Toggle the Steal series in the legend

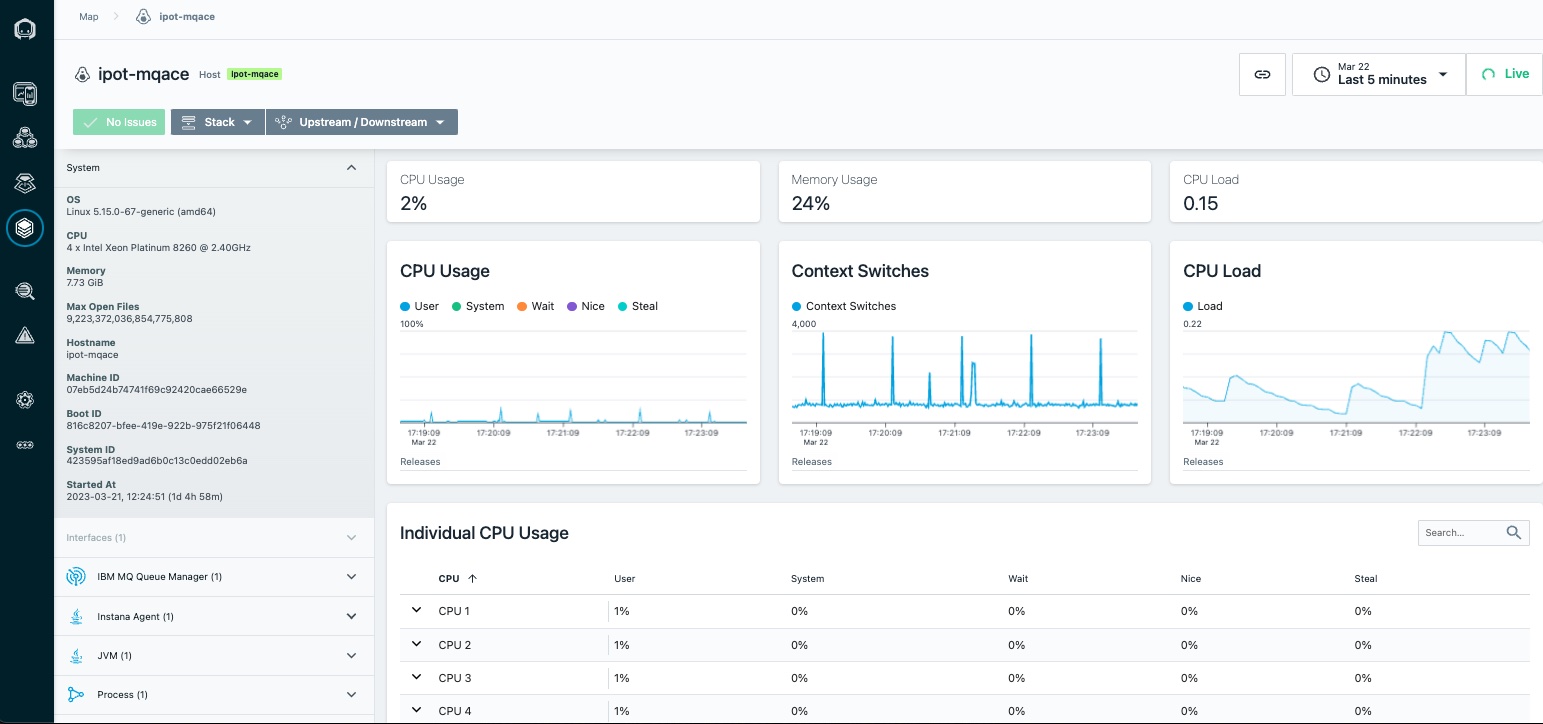click(638, 306)
